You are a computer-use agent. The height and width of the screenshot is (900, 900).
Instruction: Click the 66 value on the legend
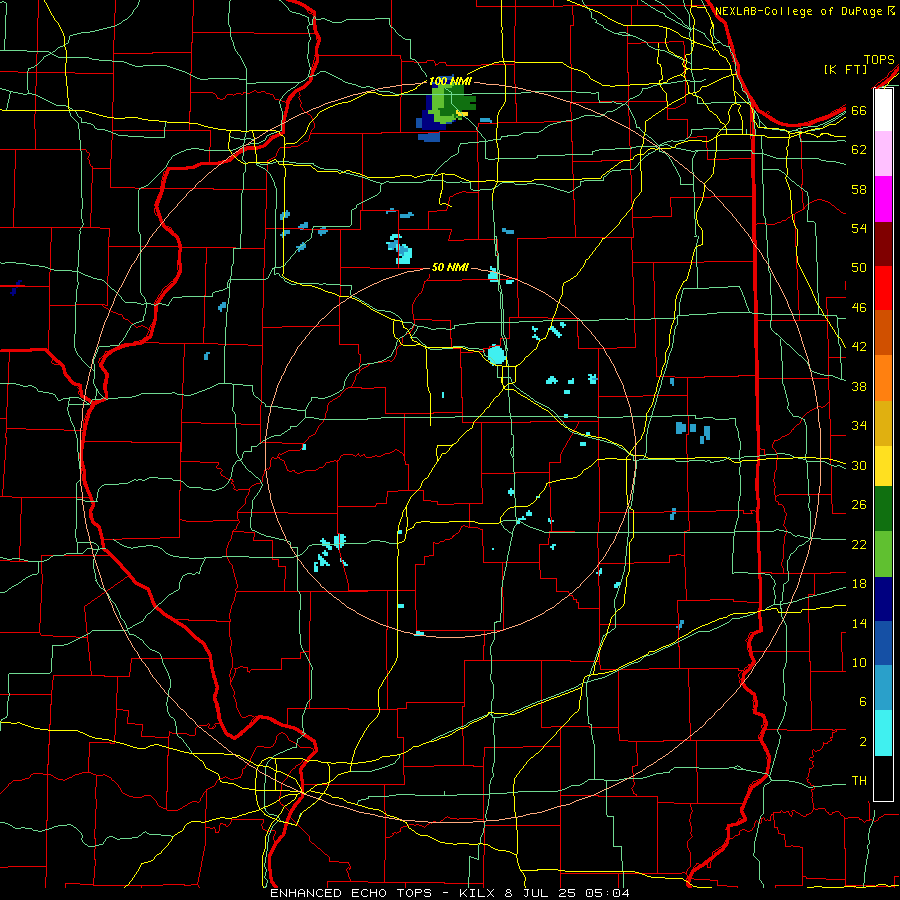point(859,110)
